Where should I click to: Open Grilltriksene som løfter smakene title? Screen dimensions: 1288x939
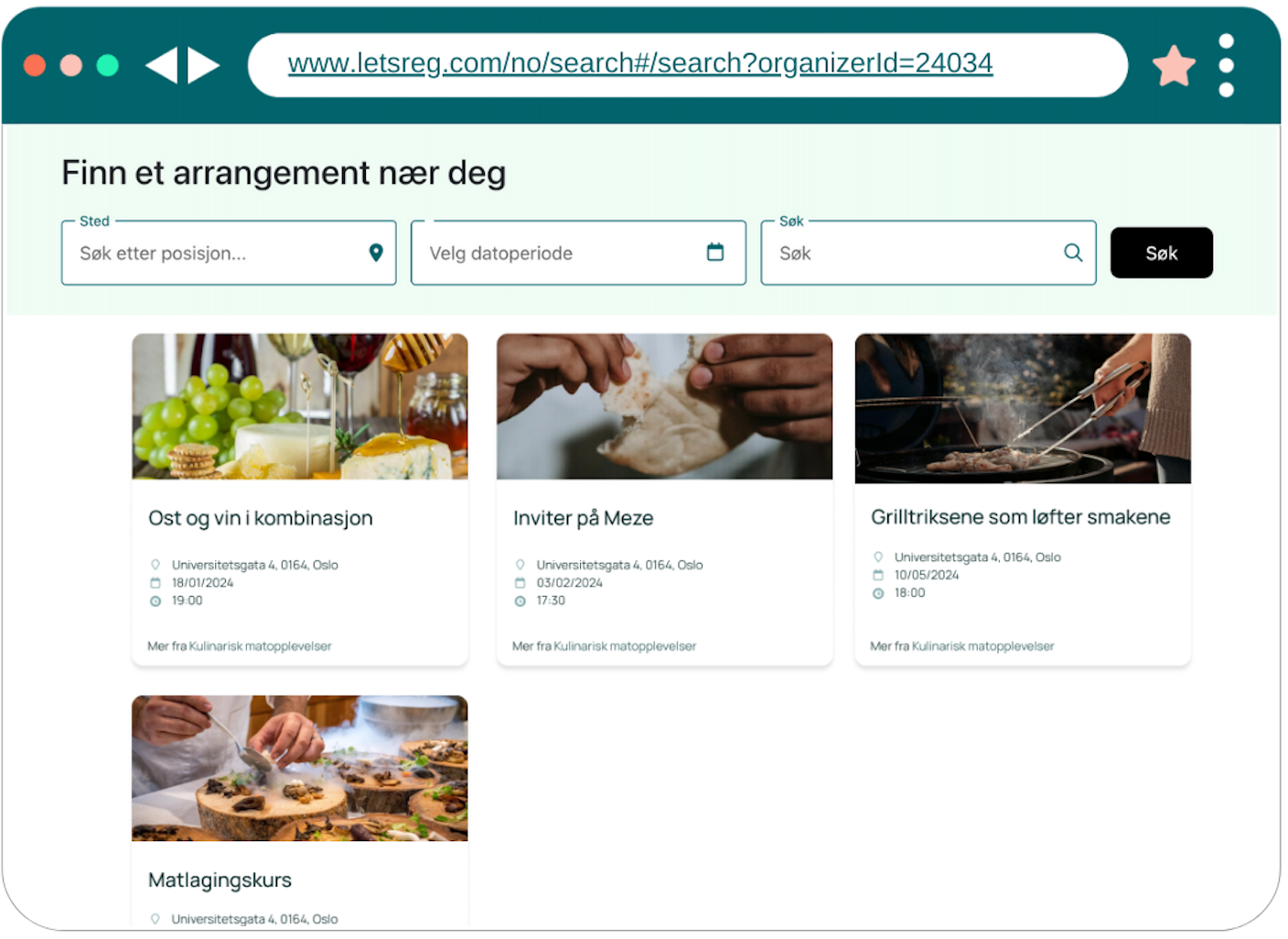[x=1021, y=517]
